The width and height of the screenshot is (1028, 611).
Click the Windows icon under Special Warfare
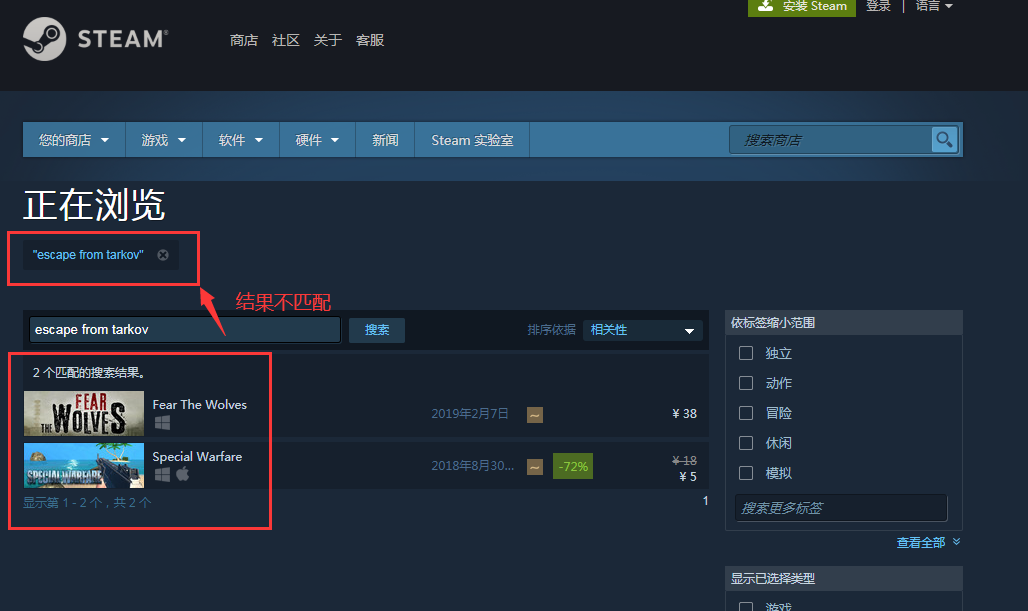point(162,474)
